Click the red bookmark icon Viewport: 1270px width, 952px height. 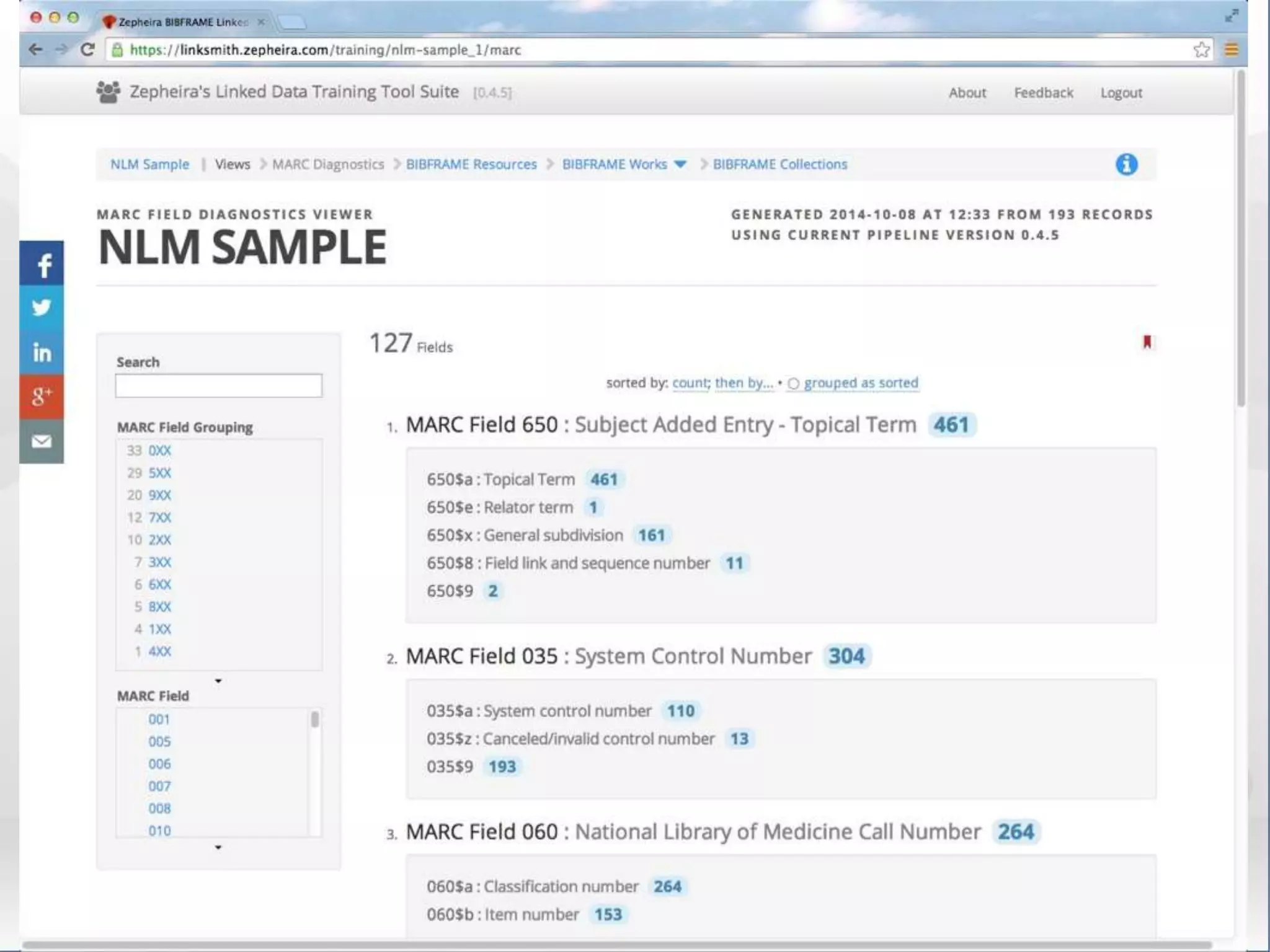click(x=1147, y=342)
